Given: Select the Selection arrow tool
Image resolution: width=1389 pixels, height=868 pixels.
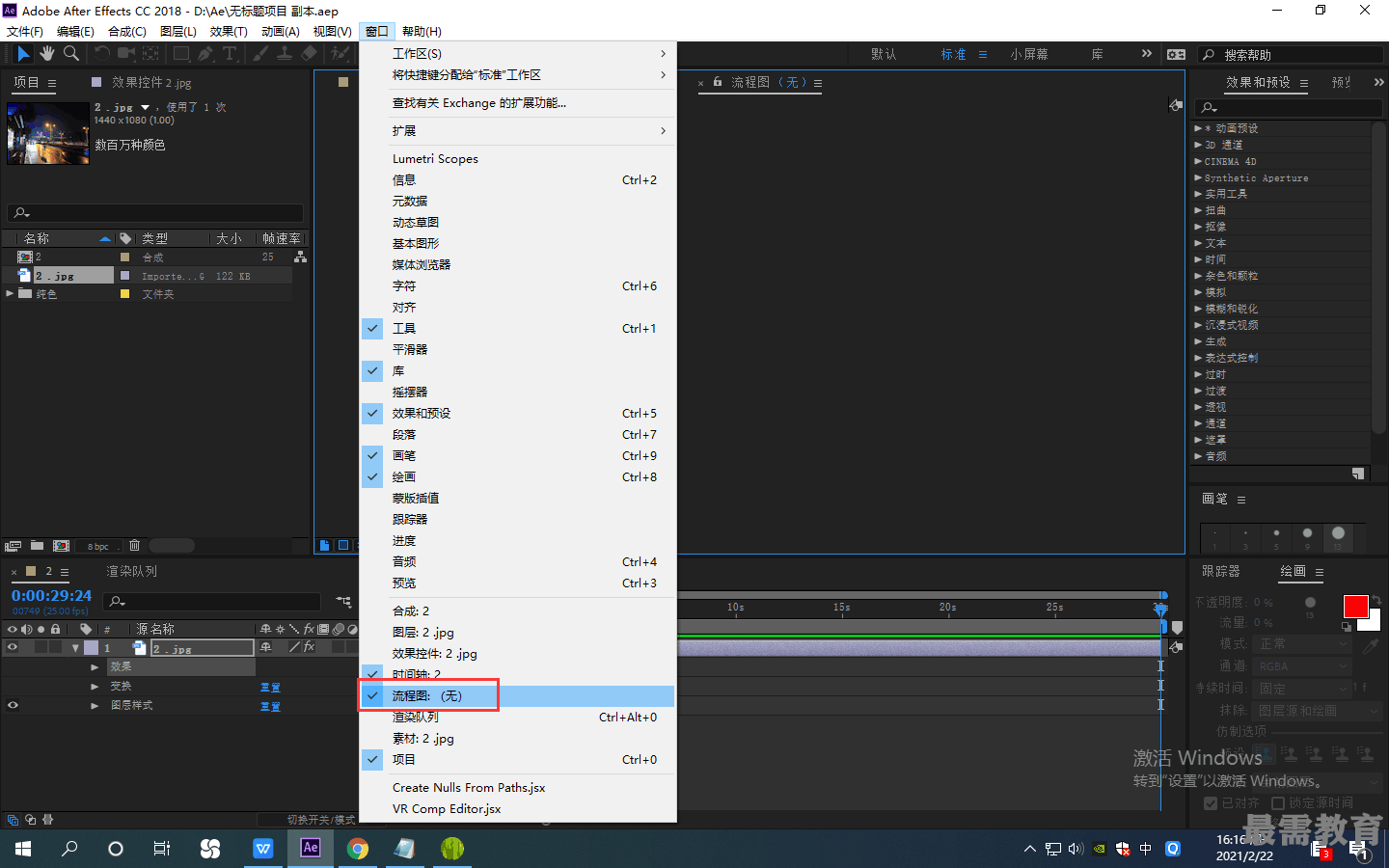Looking at the screenshot, I should click(x=23, y=54).
